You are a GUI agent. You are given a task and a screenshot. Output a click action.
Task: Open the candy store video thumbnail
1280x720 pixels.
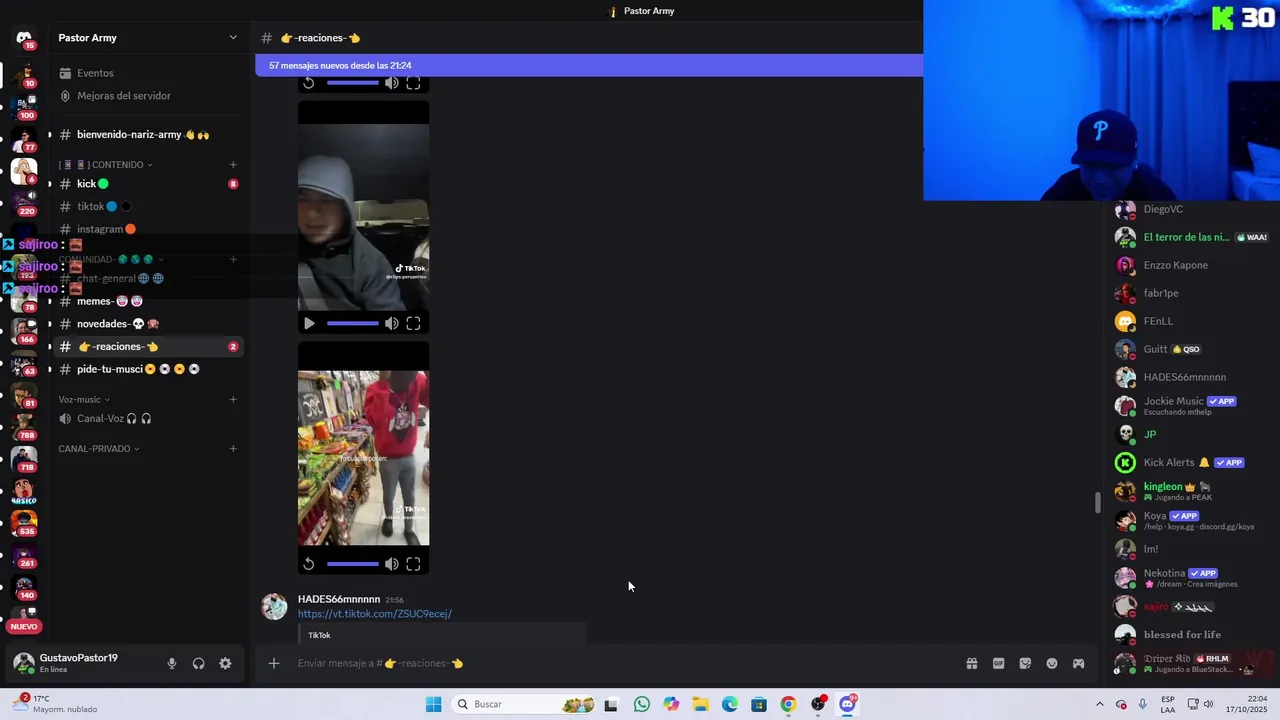[x=363, y=458]
